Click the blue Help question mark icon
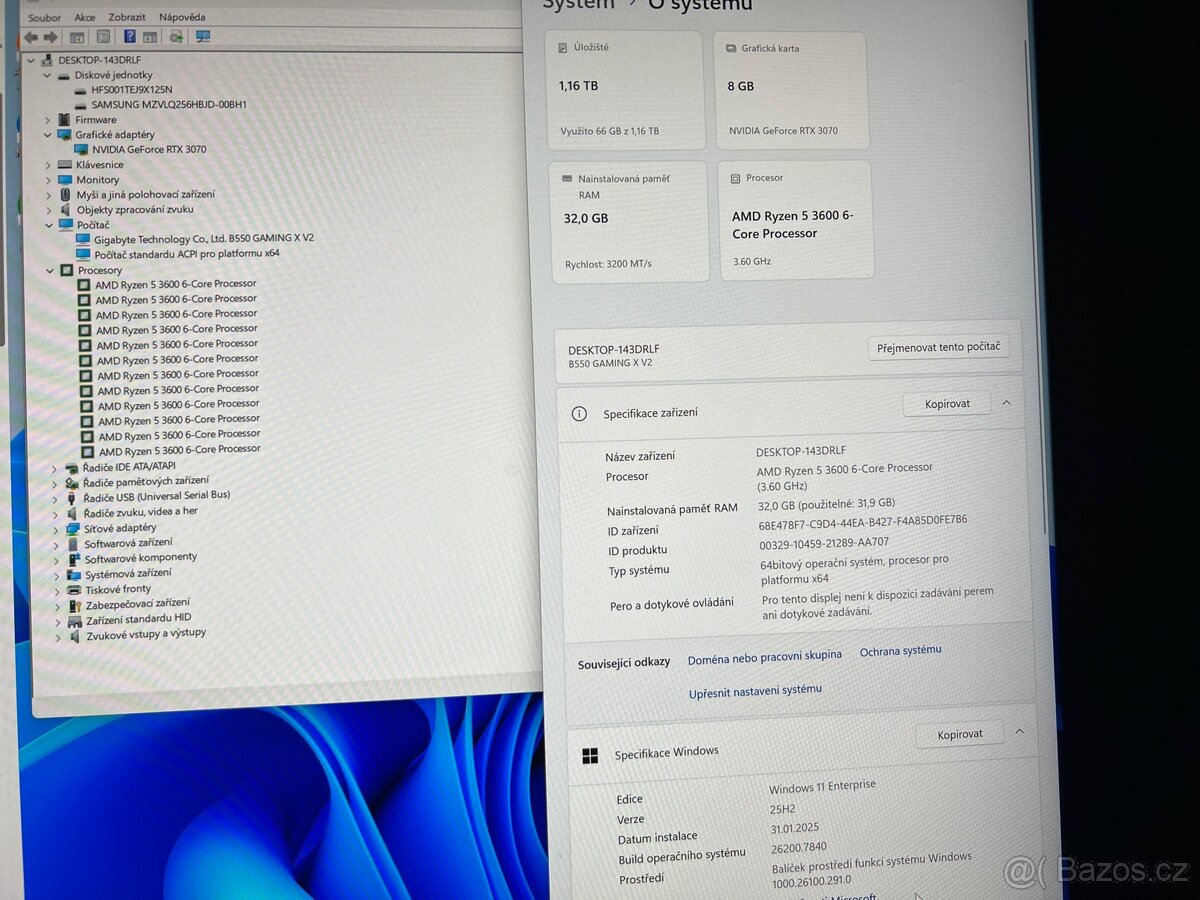Viewport: 1200px width, 900px height. (x=130, y=37)
